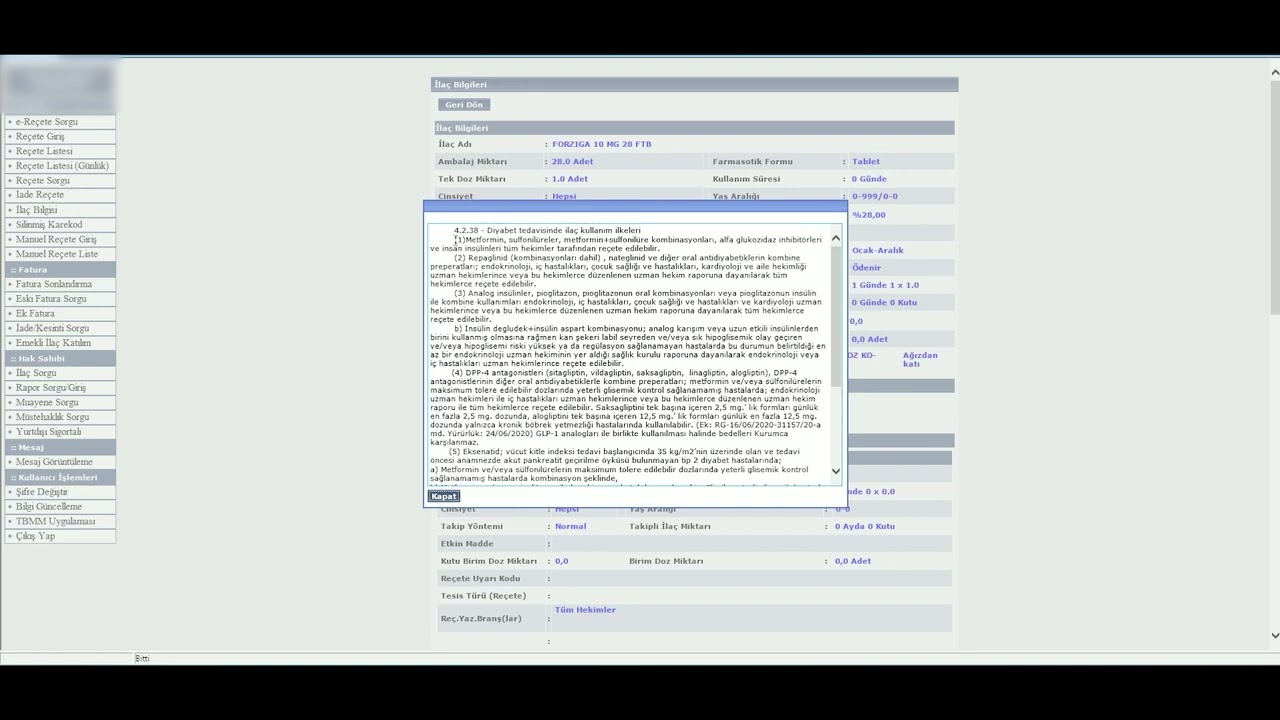
Task: Click the %28,00 value
Action: (869, 215)
